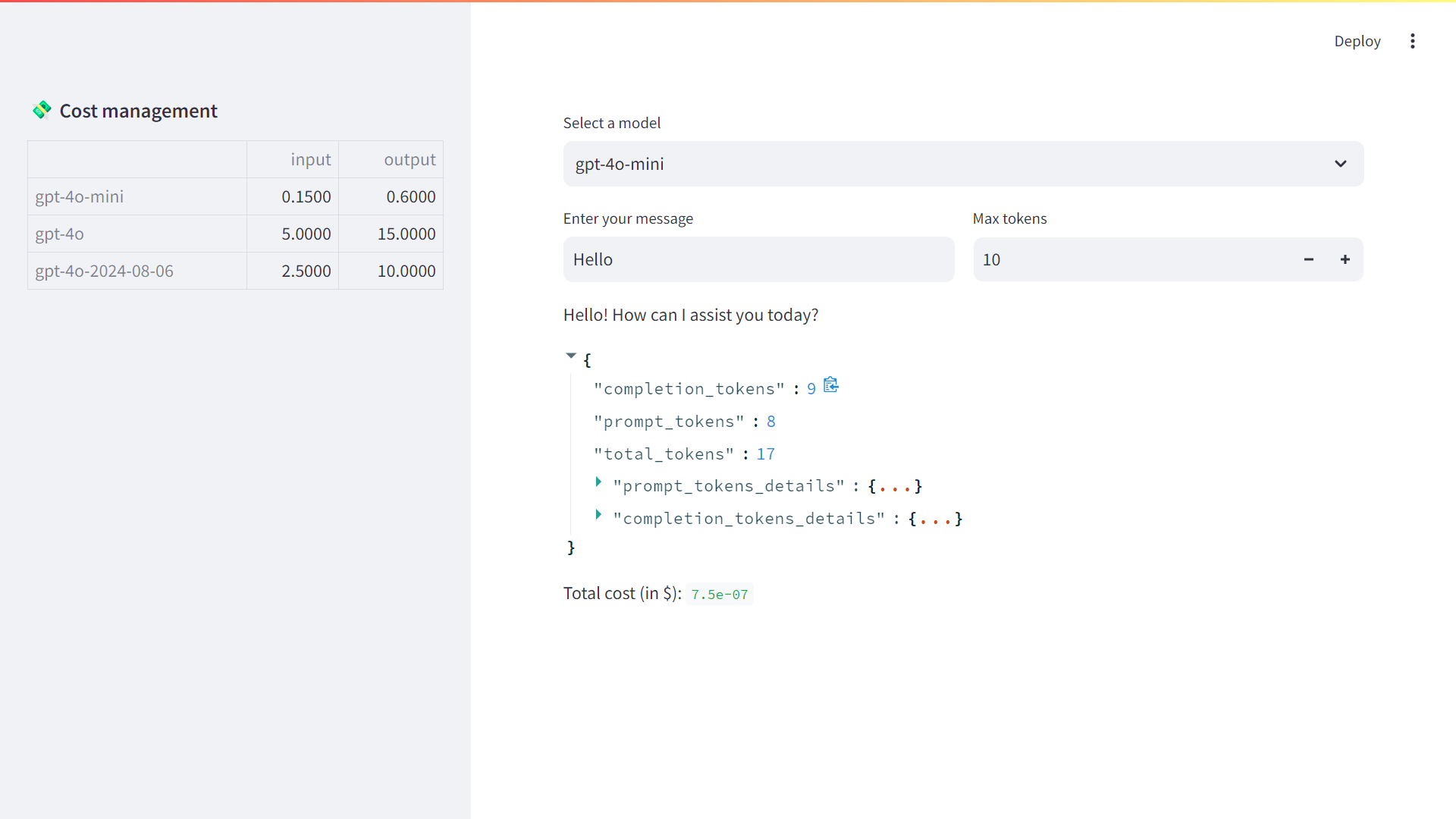Click the Cost management heading
1456x819 pixels.
tap(138, 111)
